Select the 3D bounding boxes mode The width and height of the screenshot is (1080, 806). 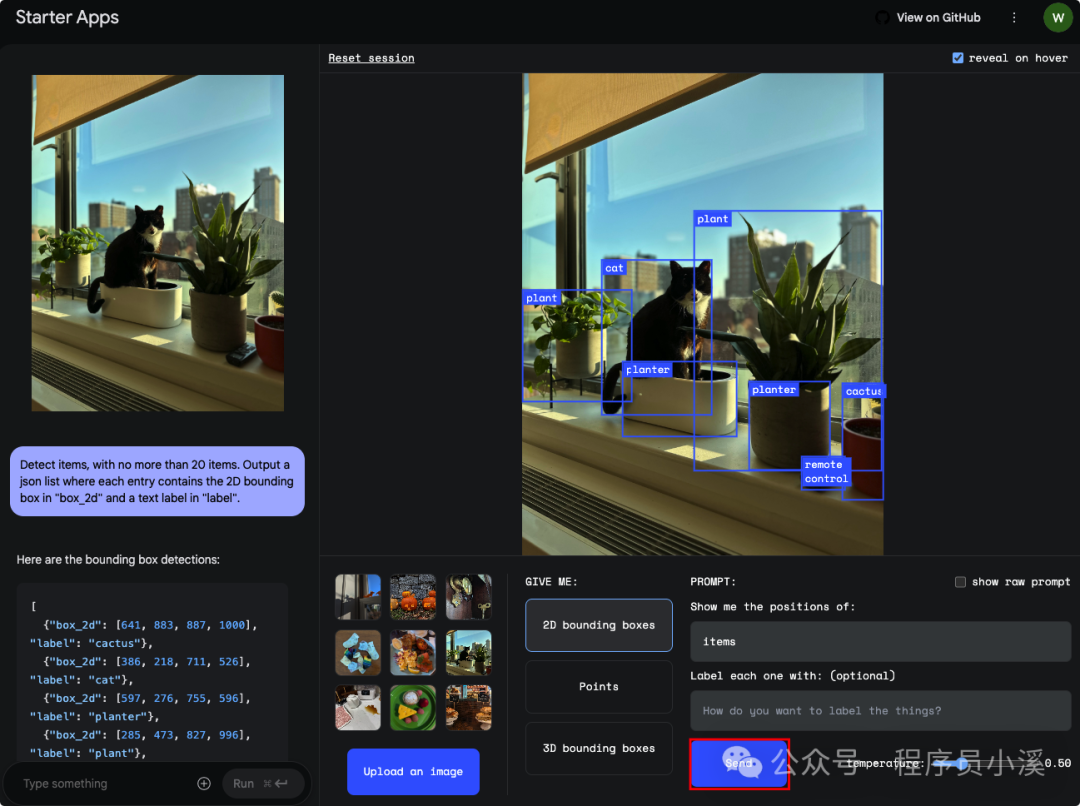[x=599, y=748]
